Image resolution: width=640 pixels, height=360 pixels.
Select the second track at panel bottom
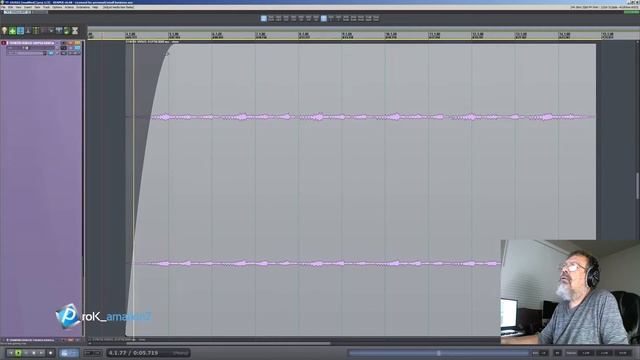tap(31, 340)
